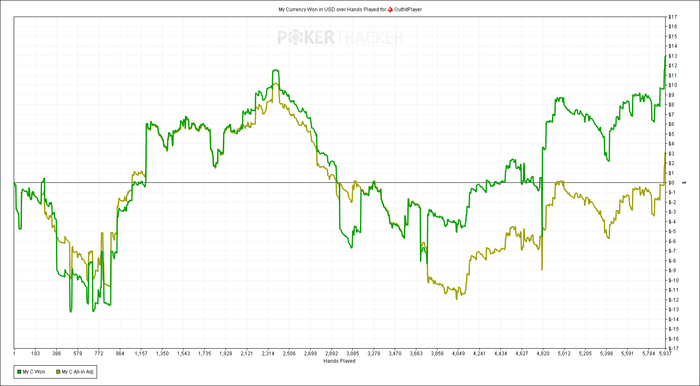Click the x-axis label '3,856'
Screen dimensions: 700x386
pyautogui.click(x=437, y=353)
